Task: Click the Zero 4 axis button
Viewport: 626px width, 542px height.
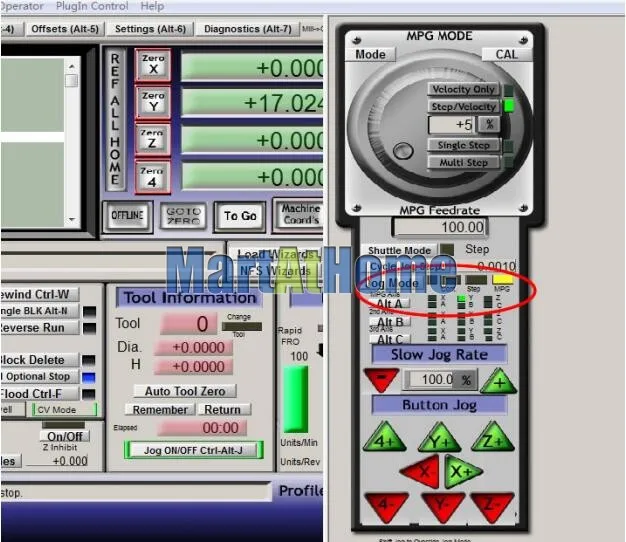Action: (x=152, y=177)
